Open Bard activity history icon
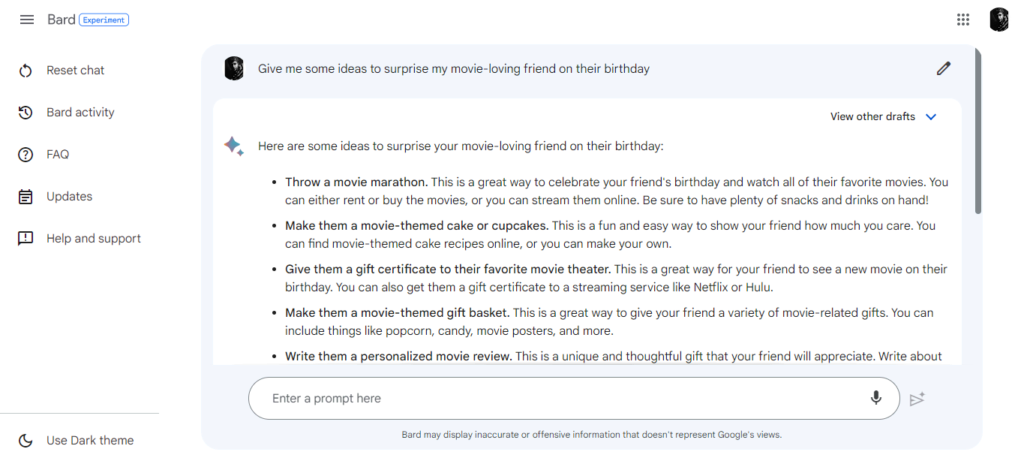Viewport: 1024px width, 458px height. [x=26, y=113]
